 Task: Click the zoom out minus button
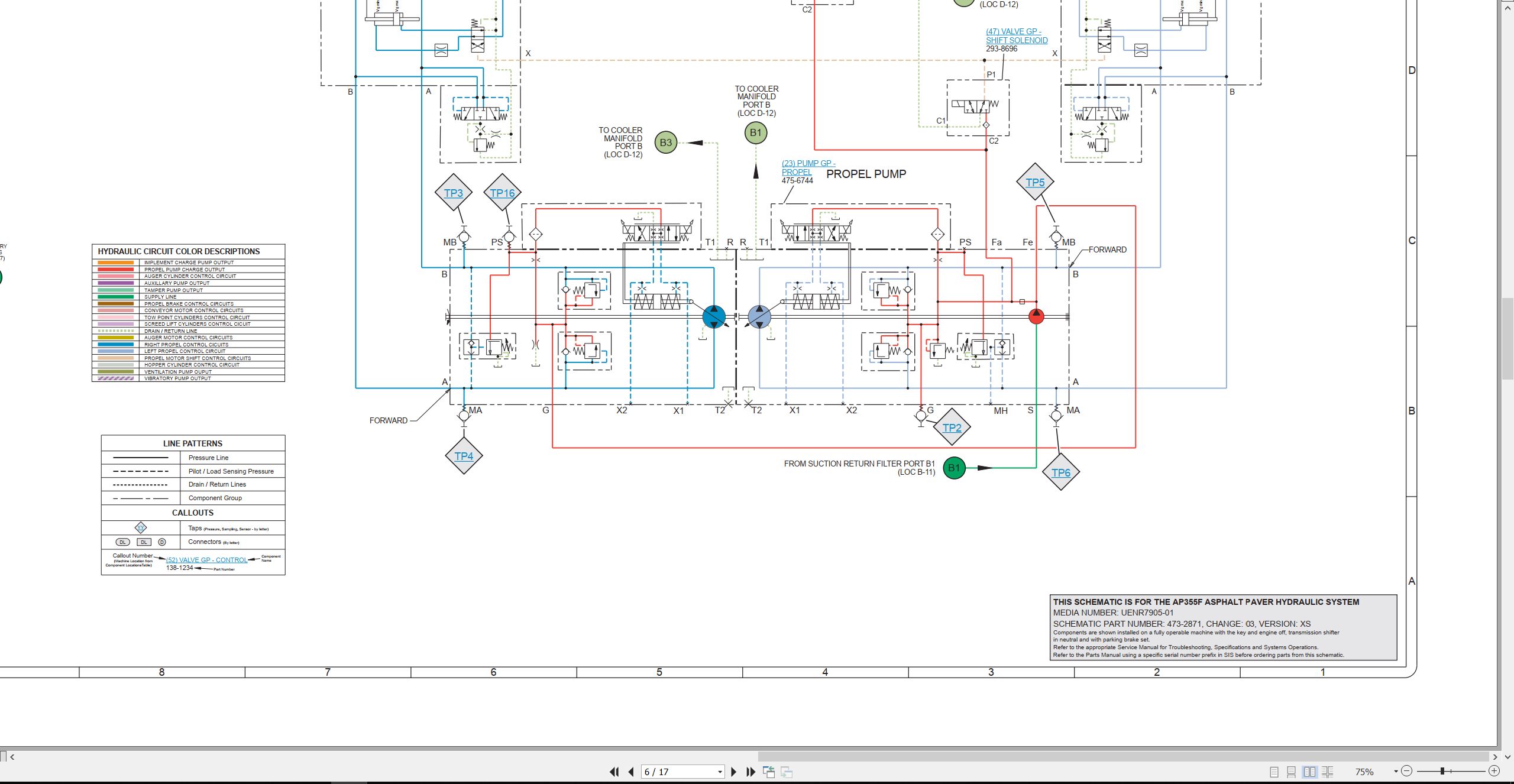click(x=1407, y=771)
